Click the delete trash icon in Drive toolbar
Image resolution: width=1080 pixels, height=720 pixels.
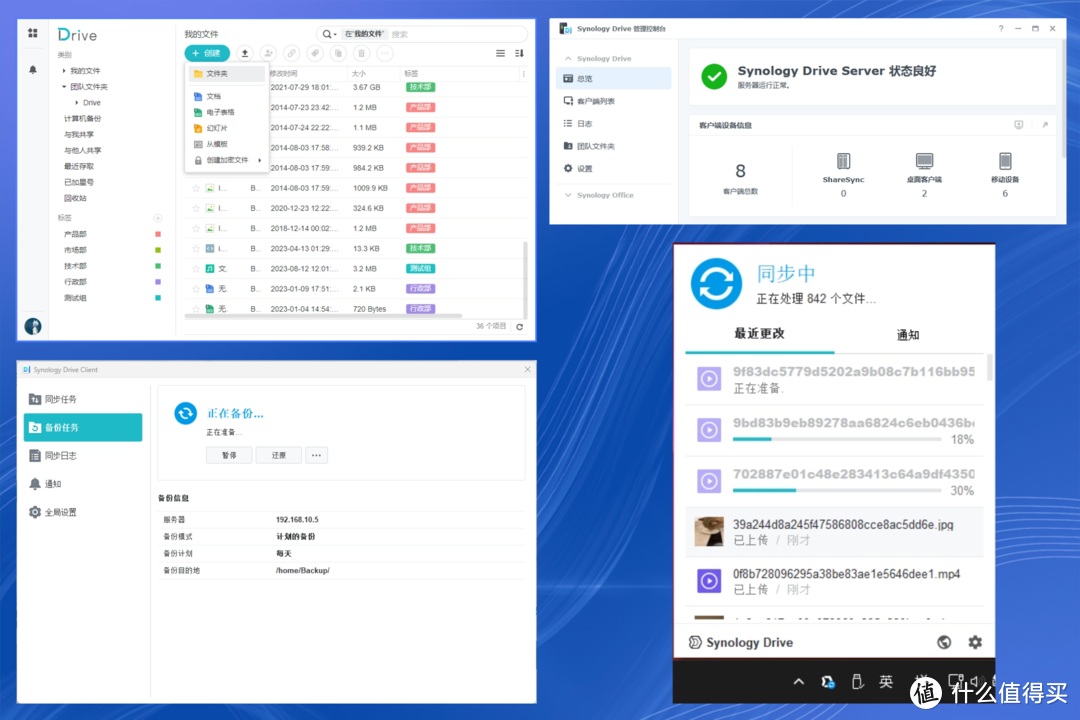pos(362,53)
